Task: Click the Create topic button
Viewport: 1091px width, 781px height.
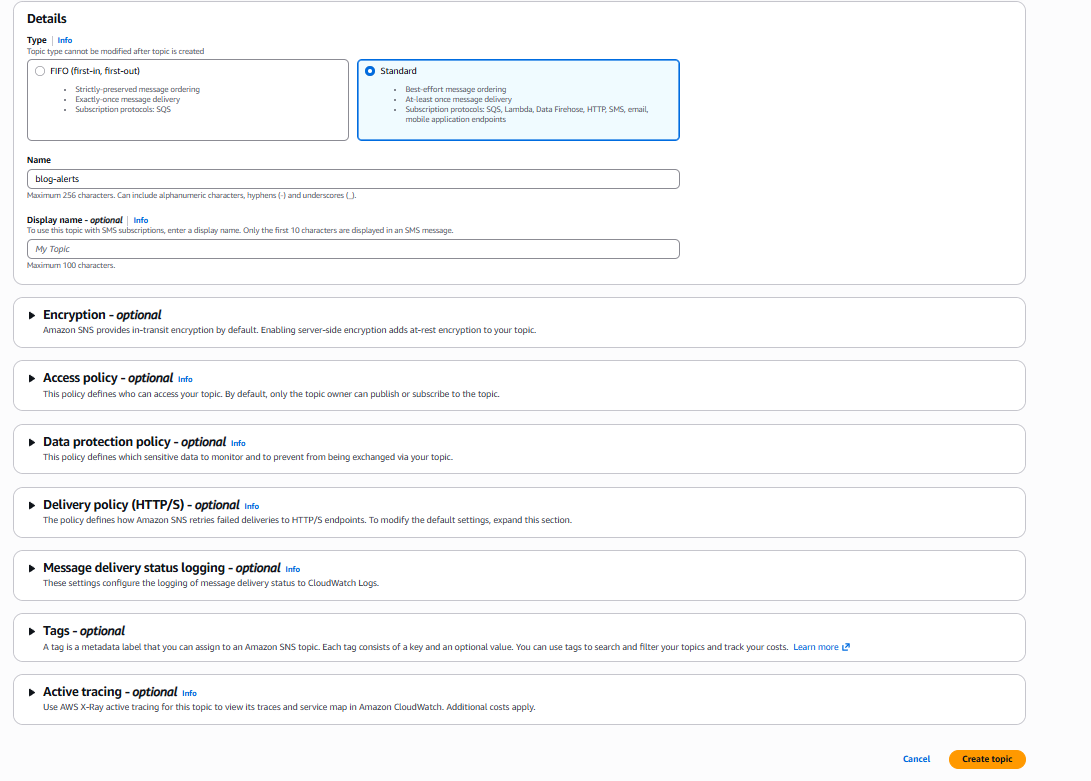Action: click(987, 759)
